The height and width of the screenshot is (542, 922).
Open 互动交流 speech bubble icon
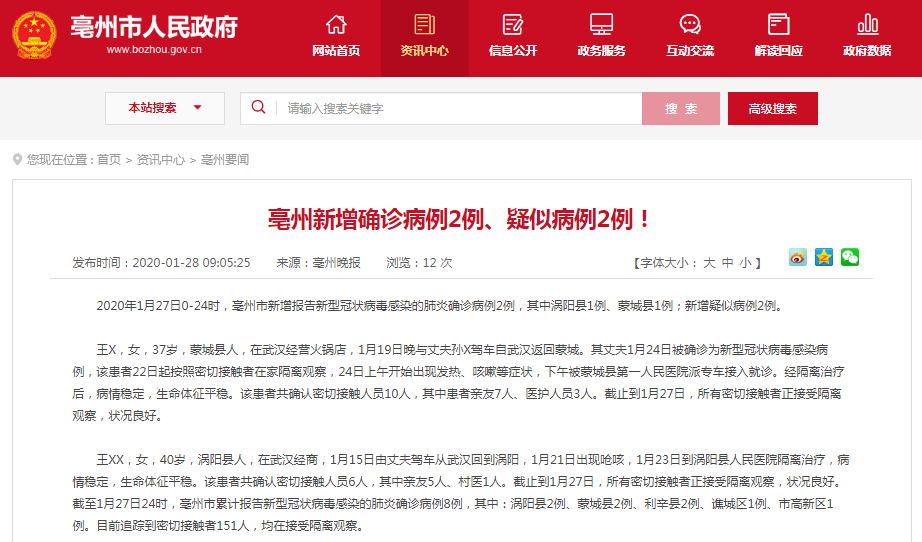690,25
